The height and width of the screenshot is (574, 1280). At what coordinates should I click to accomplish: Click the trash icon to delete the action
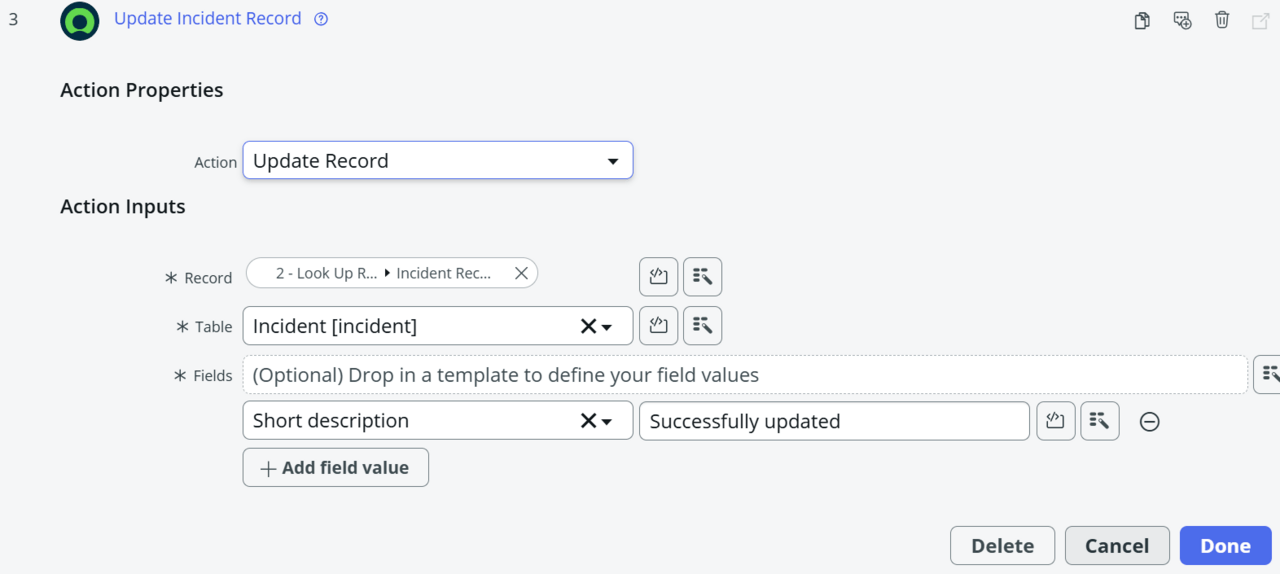click(1222, 20)
